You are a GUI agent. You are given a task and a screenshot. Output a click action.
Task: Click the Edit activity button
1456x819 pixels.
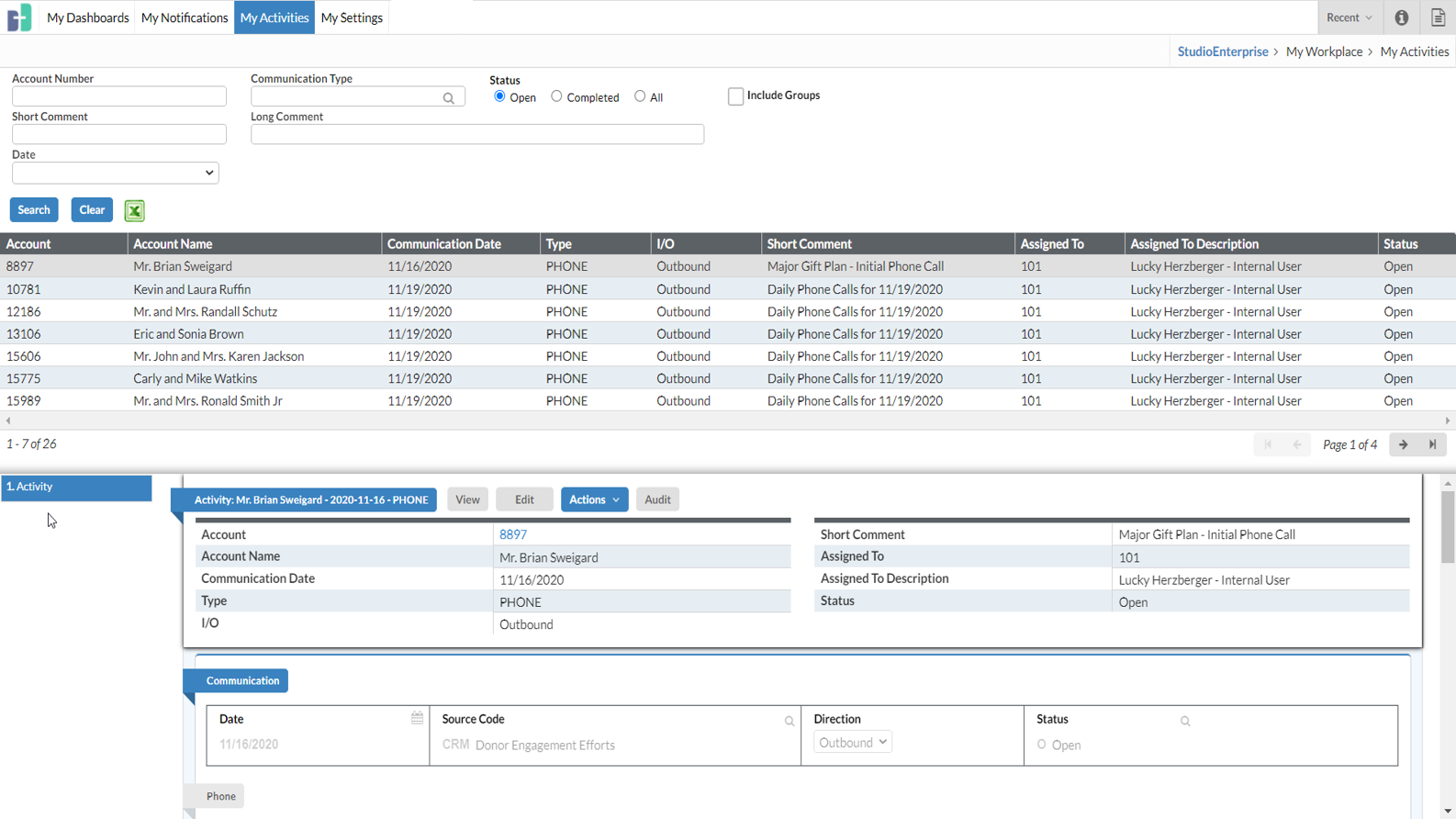click(x=524, y=499)
